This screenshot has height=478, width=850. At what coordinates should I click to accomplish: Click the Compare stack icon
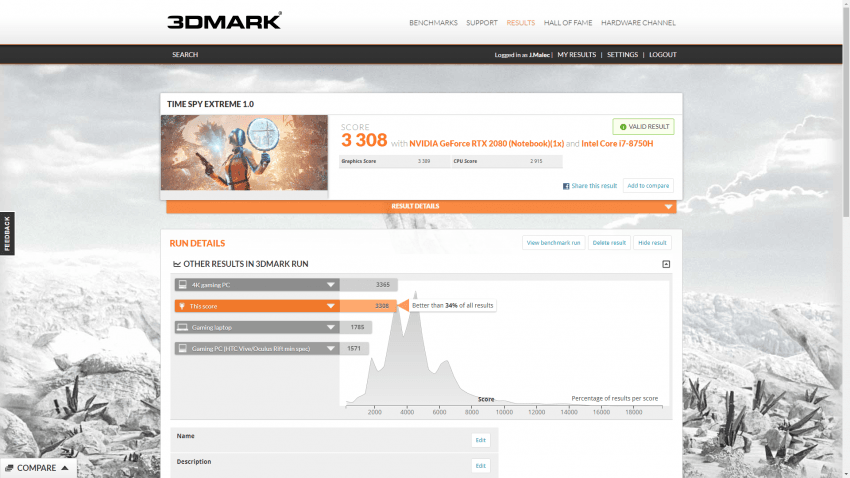(9, 468)
